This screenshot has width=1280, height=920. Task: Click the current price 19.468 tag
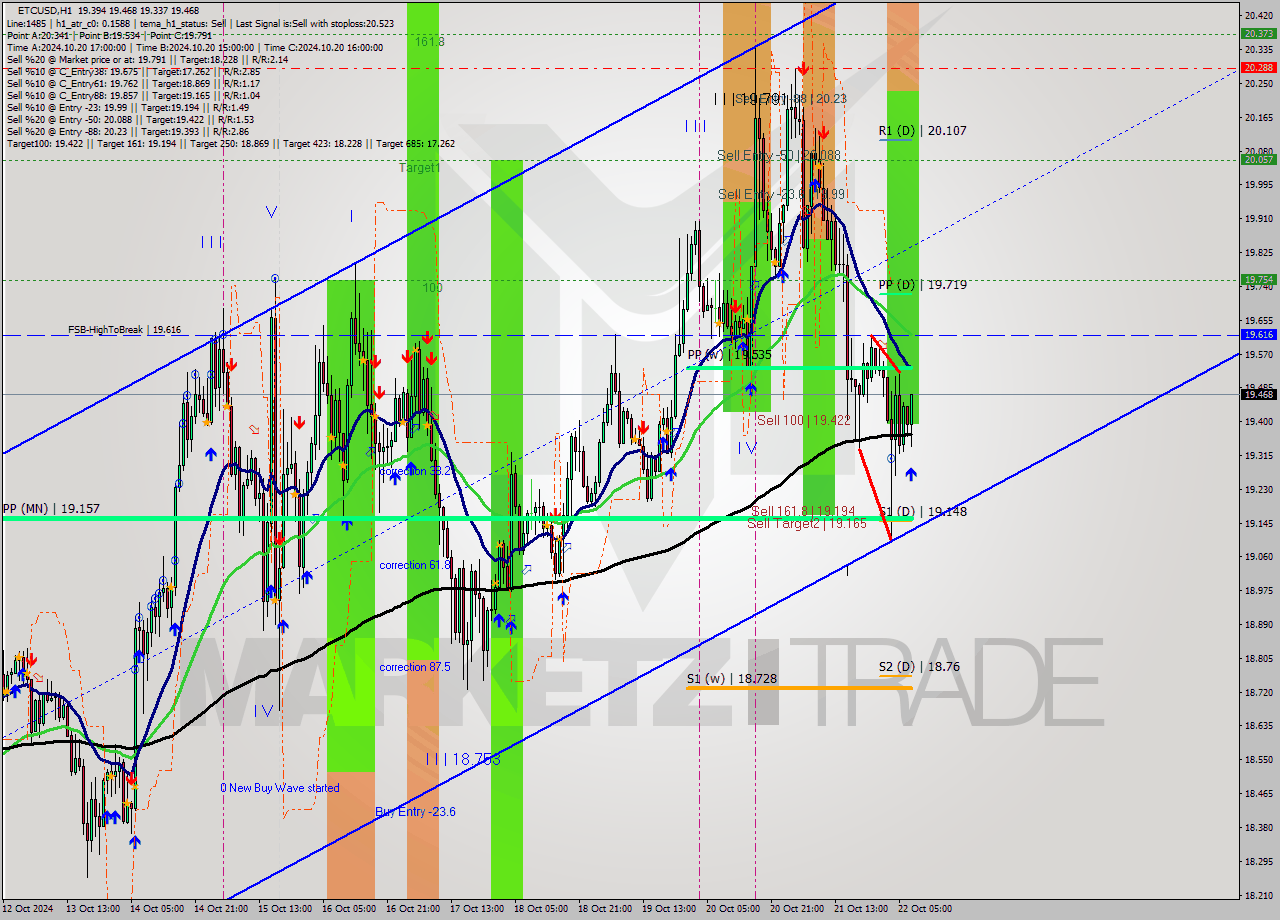pyautogui.click(x=1258, y=395)
